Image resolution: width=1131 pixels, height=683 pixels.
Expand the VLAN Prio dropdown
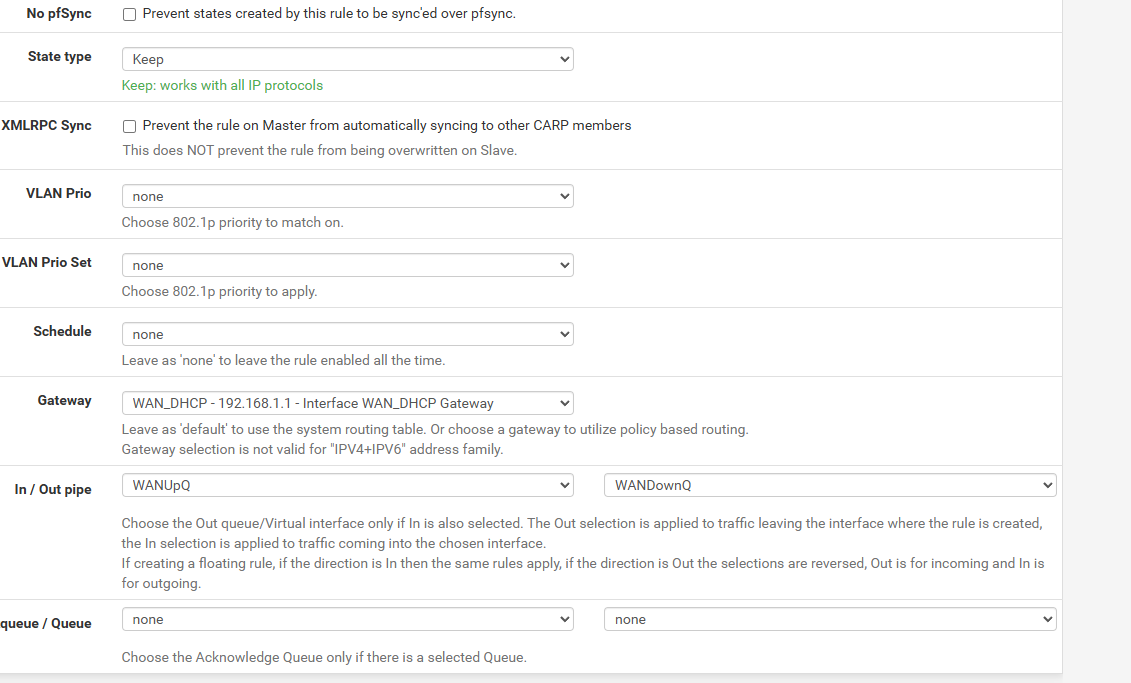point(347,197)
